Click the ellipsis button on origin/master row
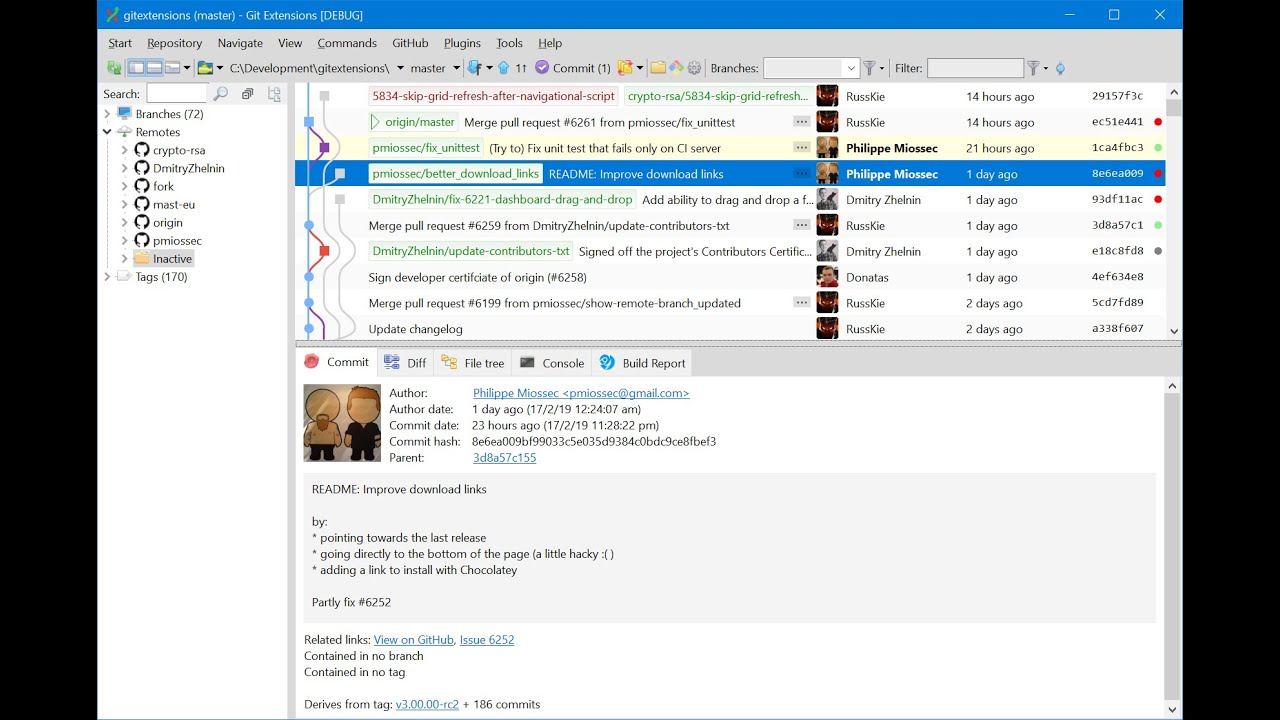Screen dimensions: 1280x720 (801, 122)
